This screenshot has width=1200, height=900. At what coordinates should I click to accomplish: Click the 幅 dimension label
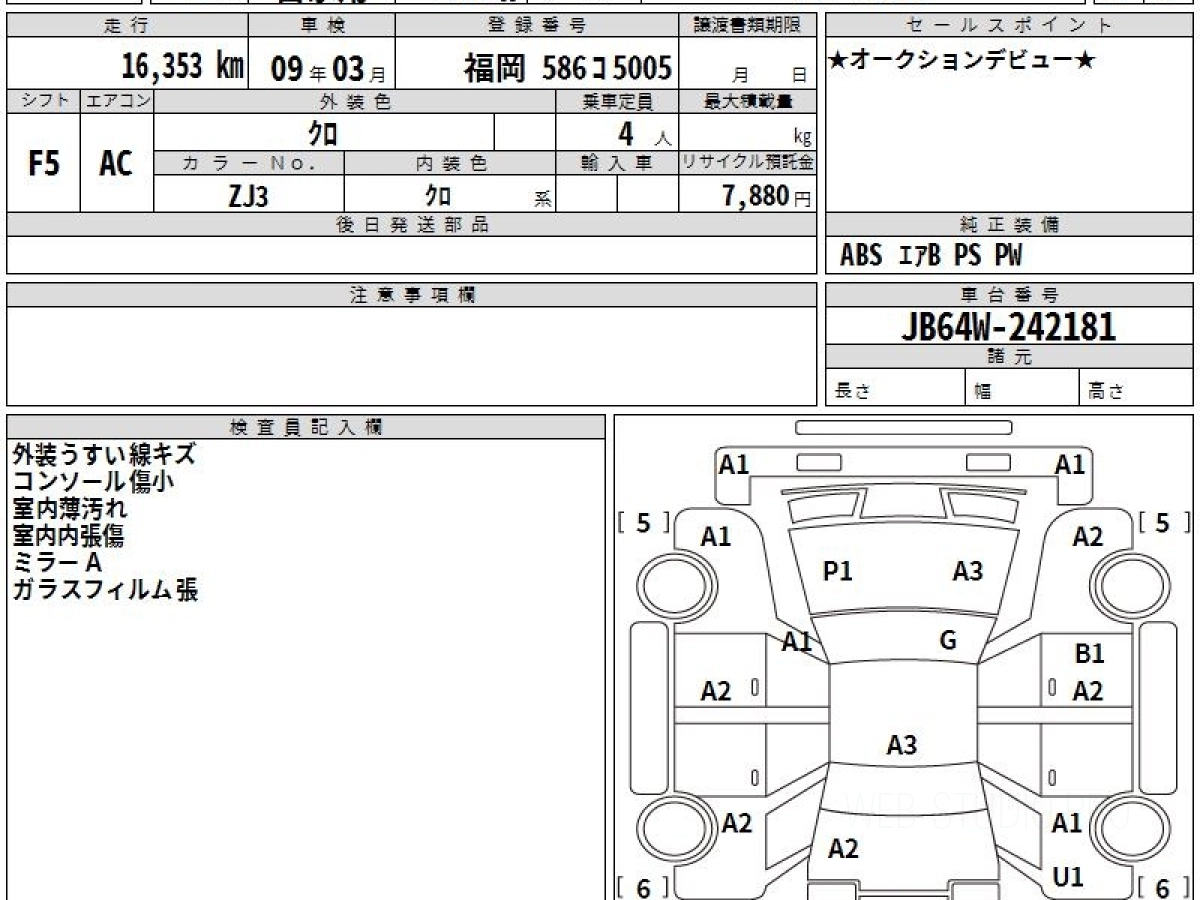(x=983, y=392)
